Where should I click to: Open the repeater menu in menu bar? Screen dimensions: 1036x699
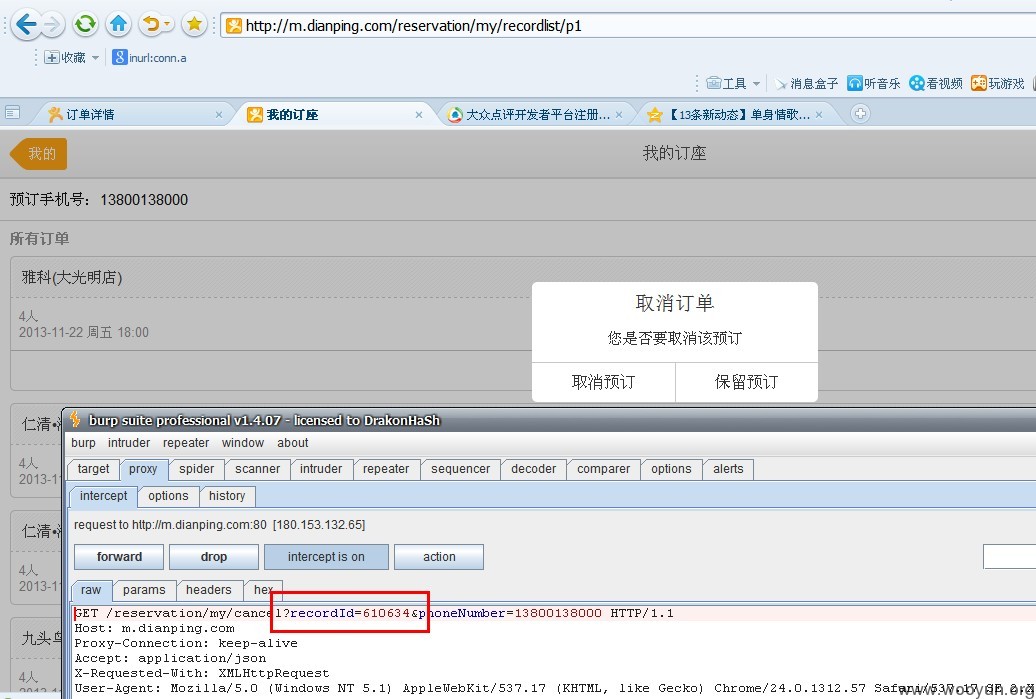(x=186, y=443)
